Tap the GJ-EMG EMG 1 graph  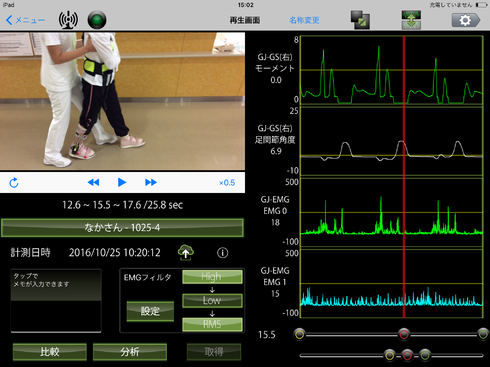[392, 283]
